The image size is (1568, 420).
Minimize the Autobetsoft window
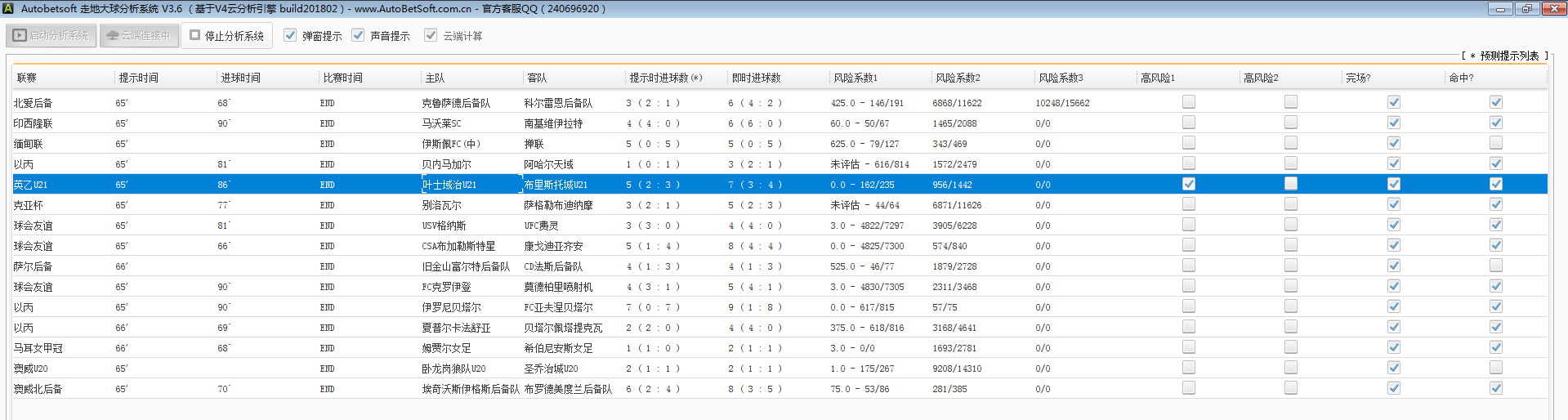[1499, 8]
